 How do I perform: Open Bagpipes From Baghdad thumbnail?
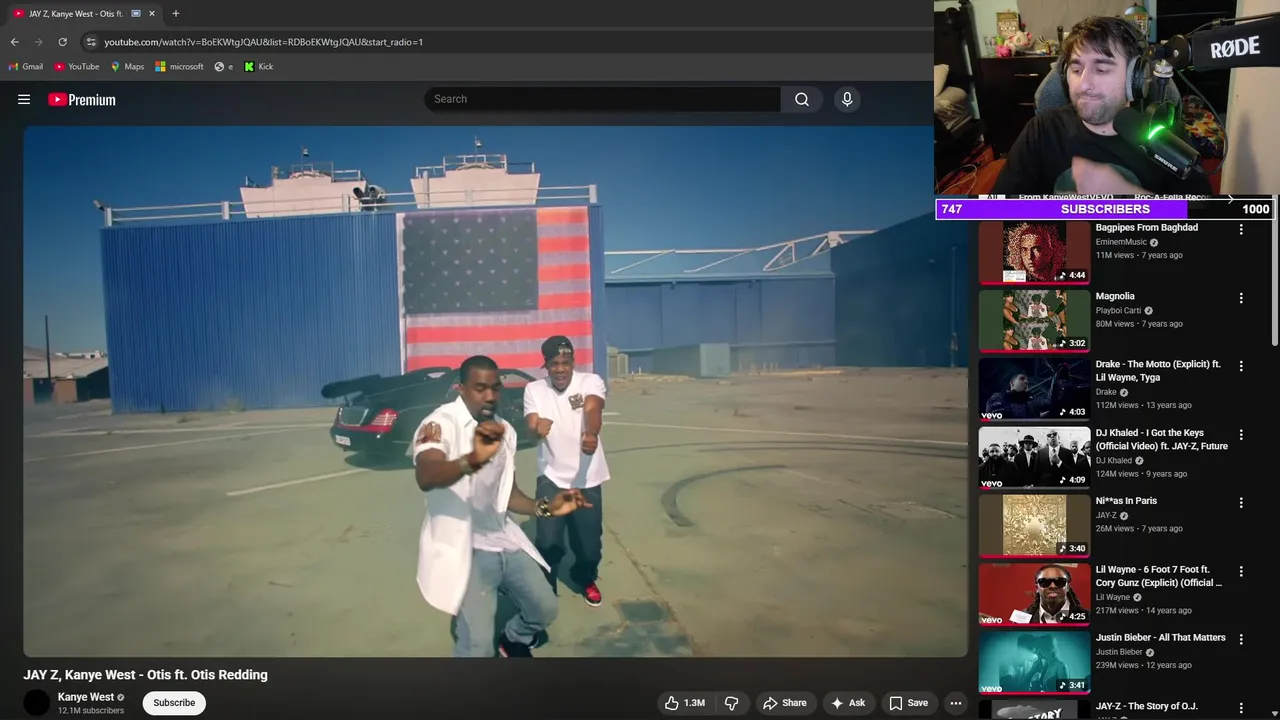(x=1034, y=253)
